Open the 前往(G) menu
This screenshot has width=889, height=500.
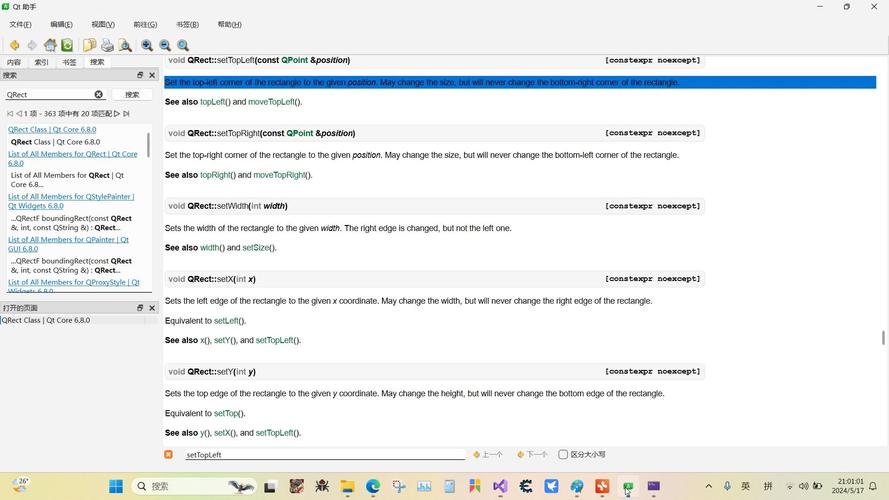tap(145, 24)
